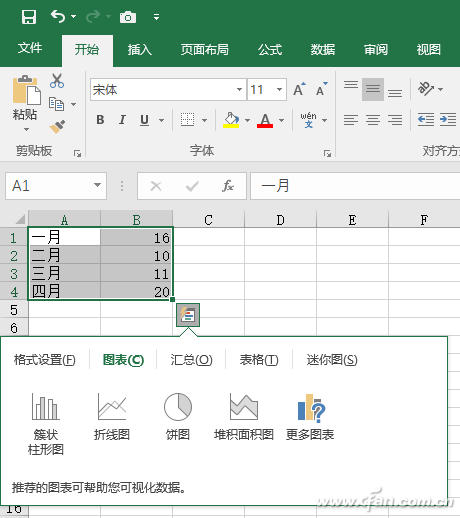Click the Cut scissors icon
460x518 pixels.
(57, 81)
